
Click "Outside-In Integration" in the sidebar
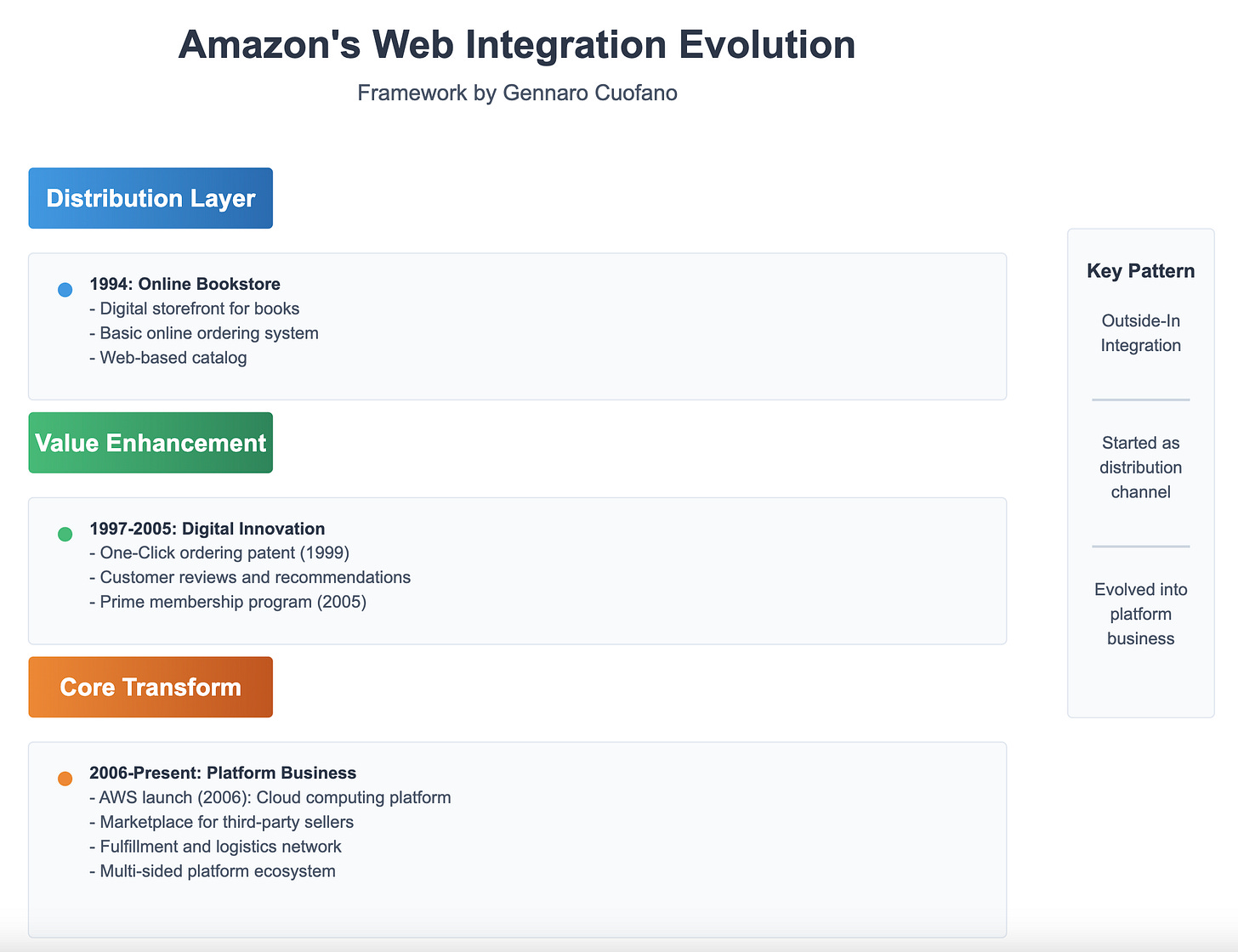1141,333
